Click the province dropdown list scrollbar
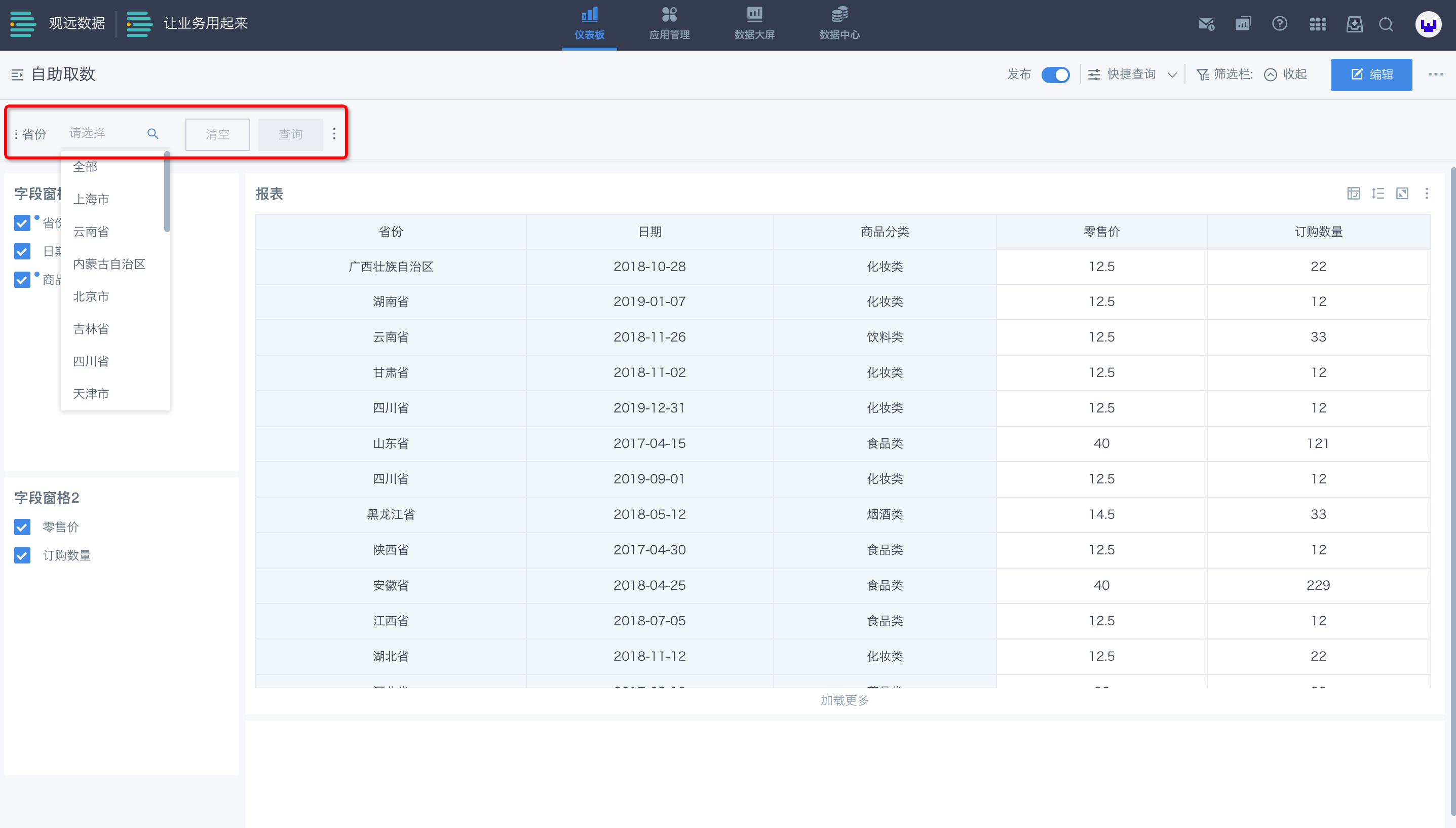 click(167, 192)
